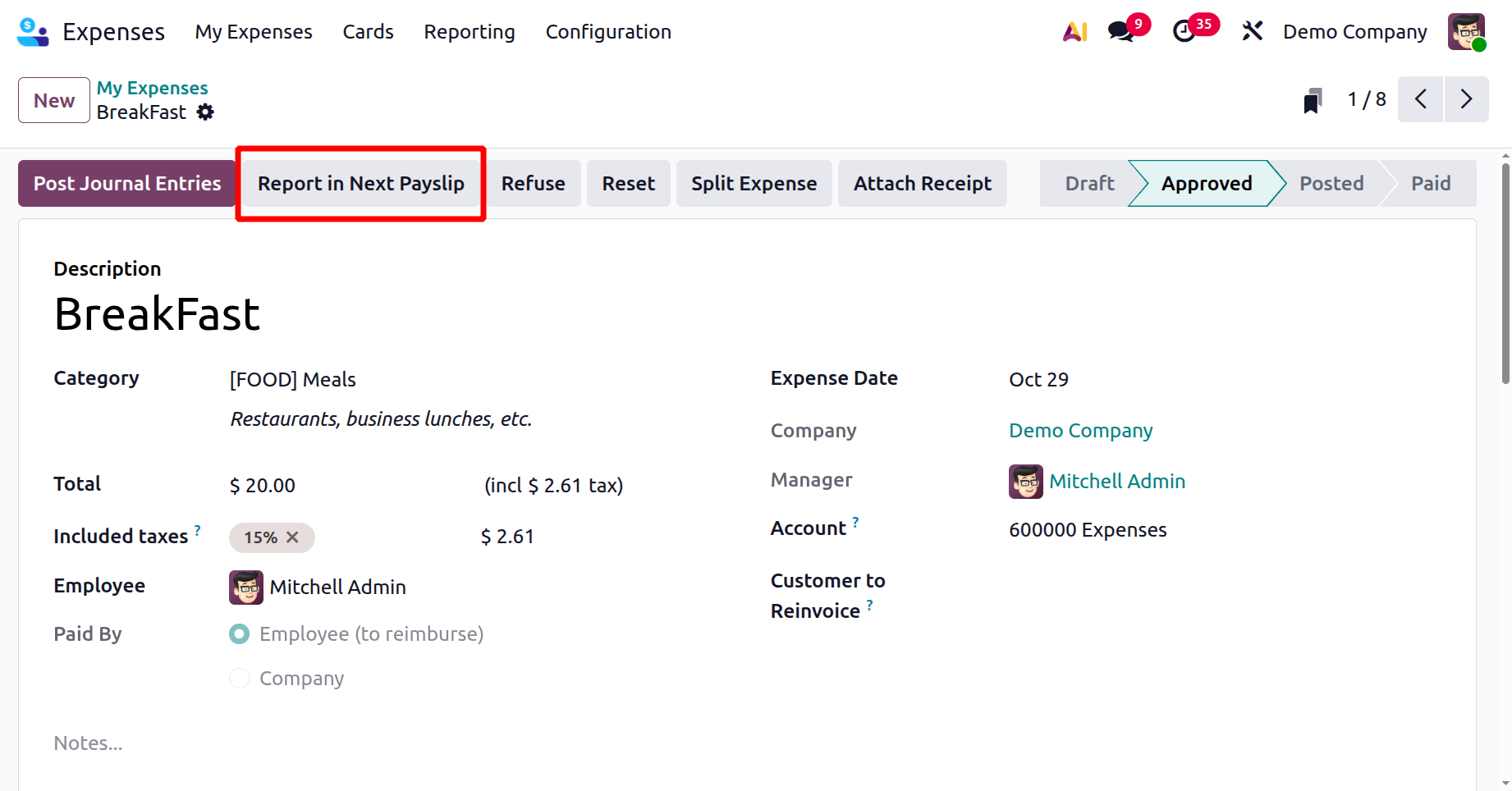Go to the next expense record
Viewport: 1512px width, 791px height.
point(1466,99)
